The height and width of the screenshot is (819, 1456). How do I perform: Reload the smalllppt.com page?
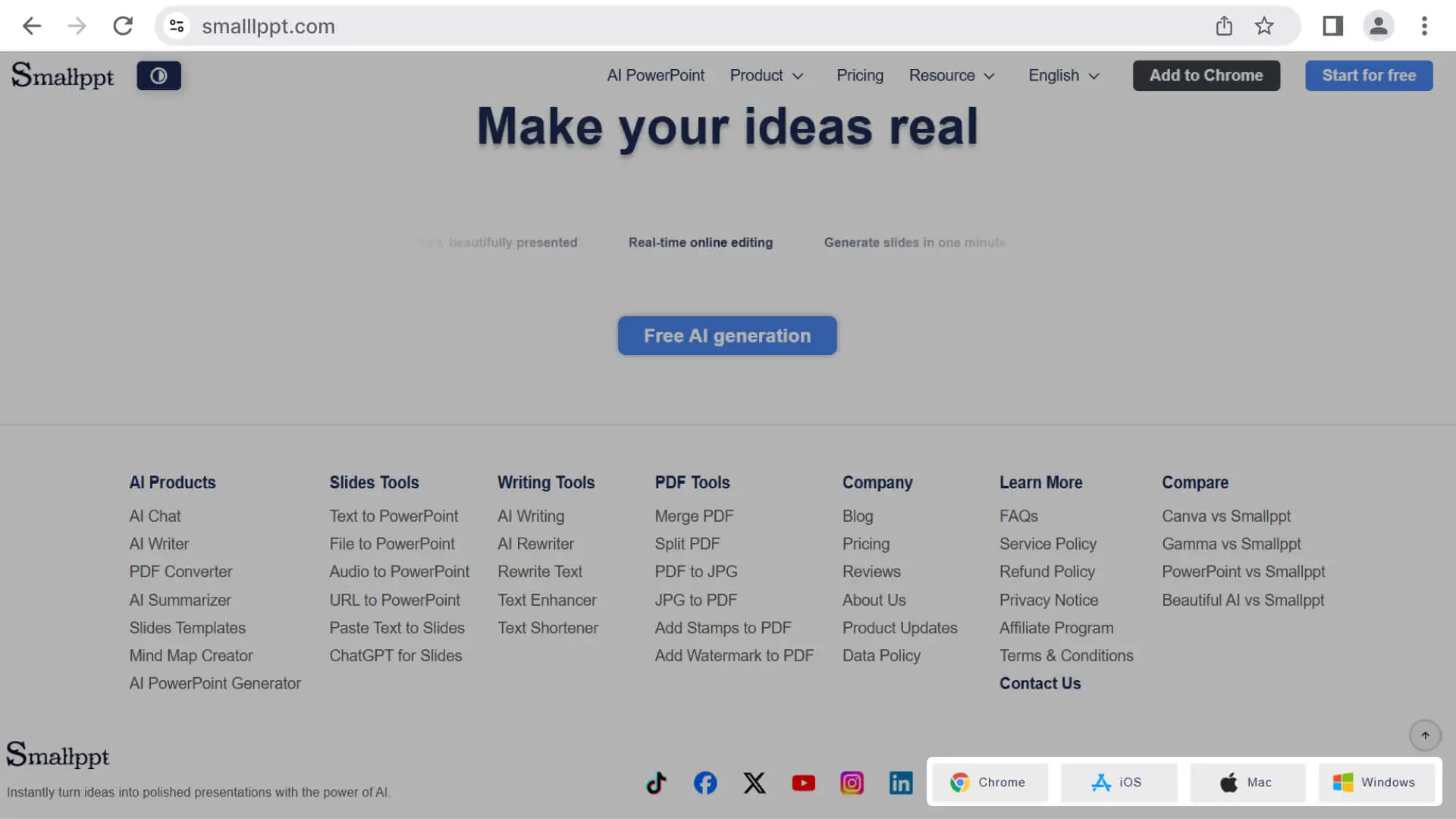coord(123,26)
